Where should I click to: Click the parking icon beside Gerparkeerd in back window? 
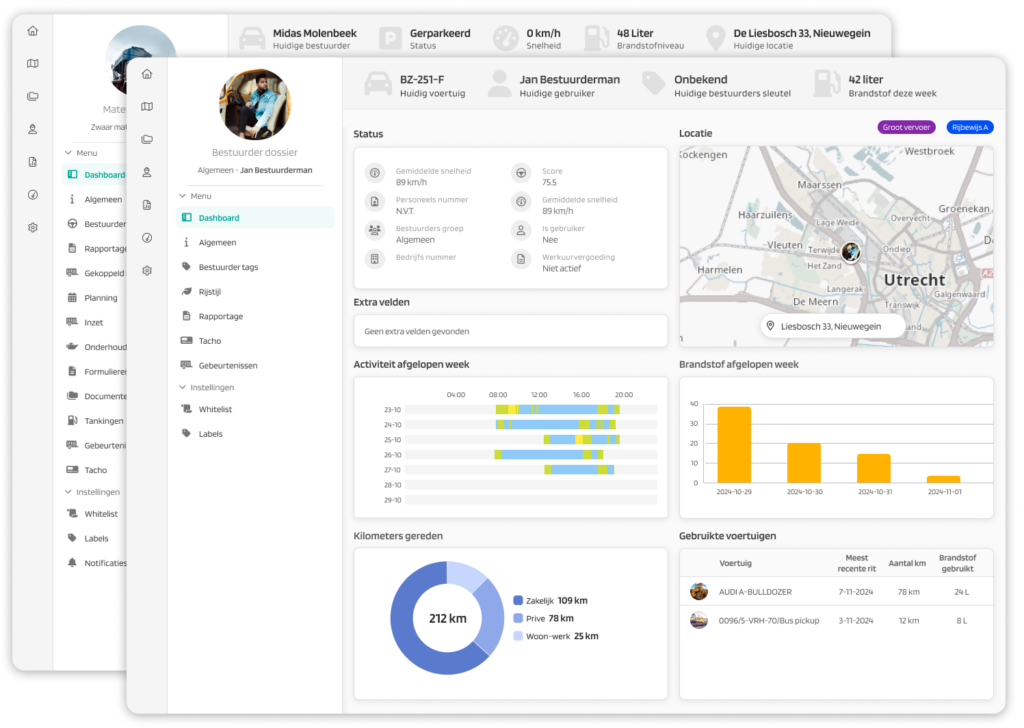pos(391,39)
